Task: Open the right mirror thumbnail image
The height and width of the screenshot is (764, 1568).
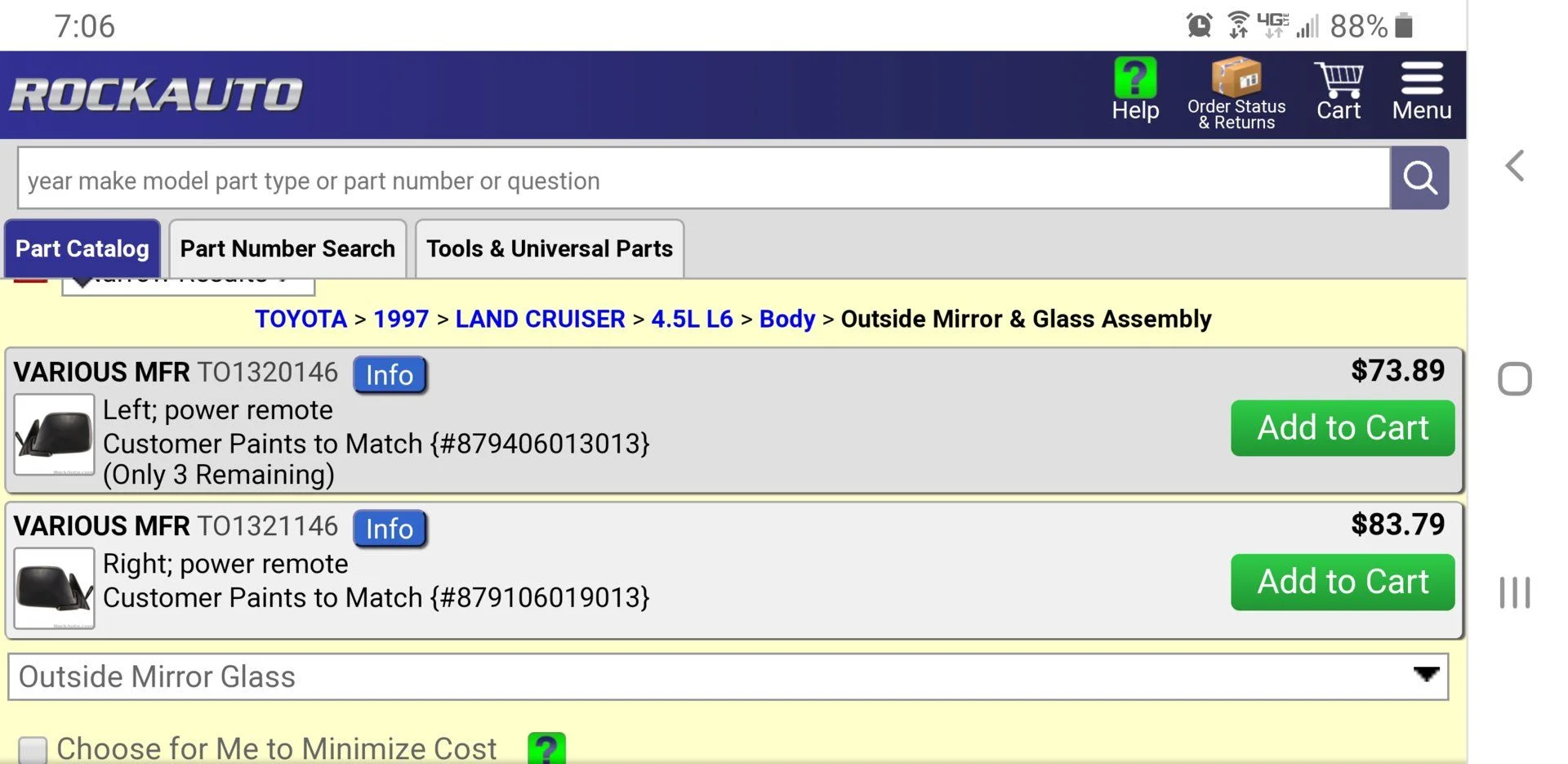Action: pyautogui.click(x=55, y=588)
